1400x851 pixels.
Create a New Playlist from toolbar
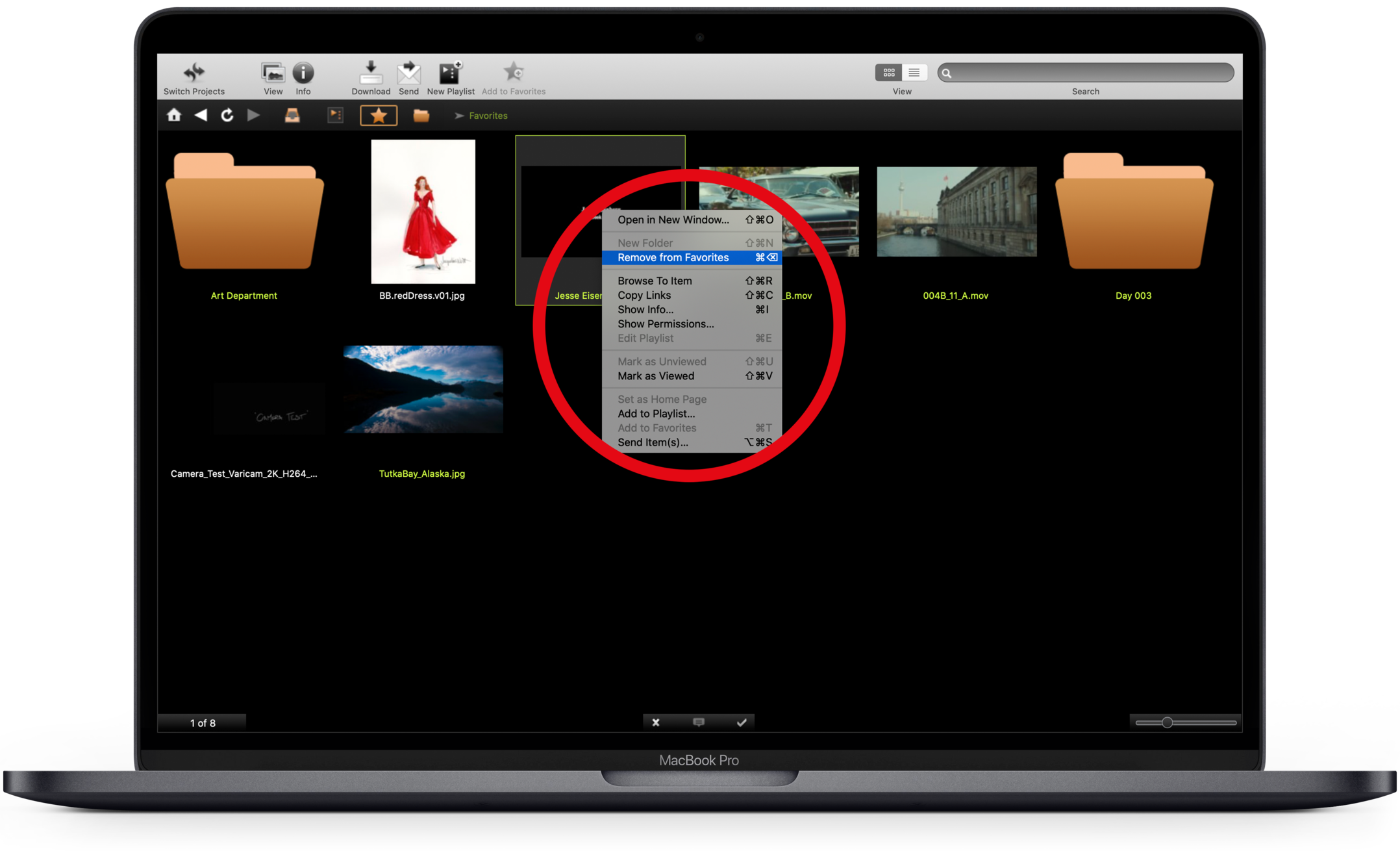coord(450,73)
